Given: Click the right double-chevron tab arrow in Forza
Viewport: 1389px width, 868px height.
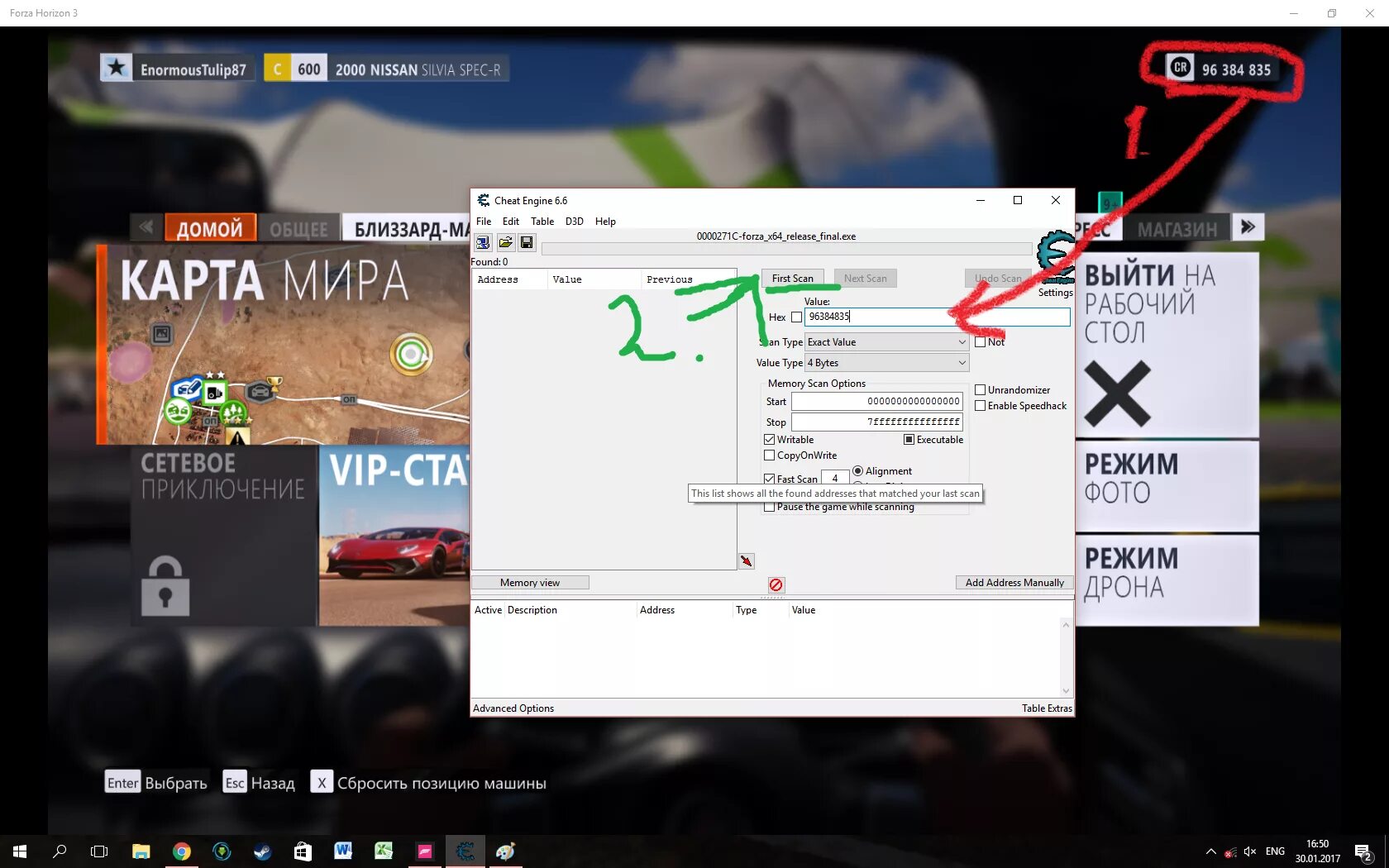Looking at the screenshot, I should tap(1248, 227).
